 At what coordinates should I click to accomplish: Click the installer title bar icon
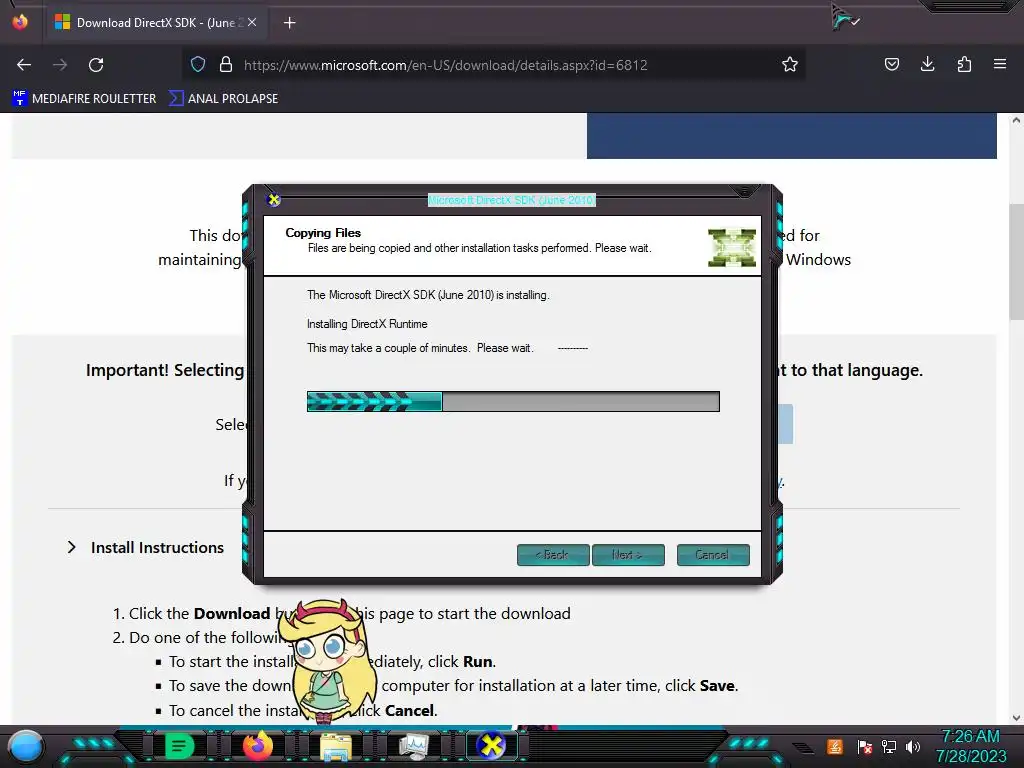(274, 200)
